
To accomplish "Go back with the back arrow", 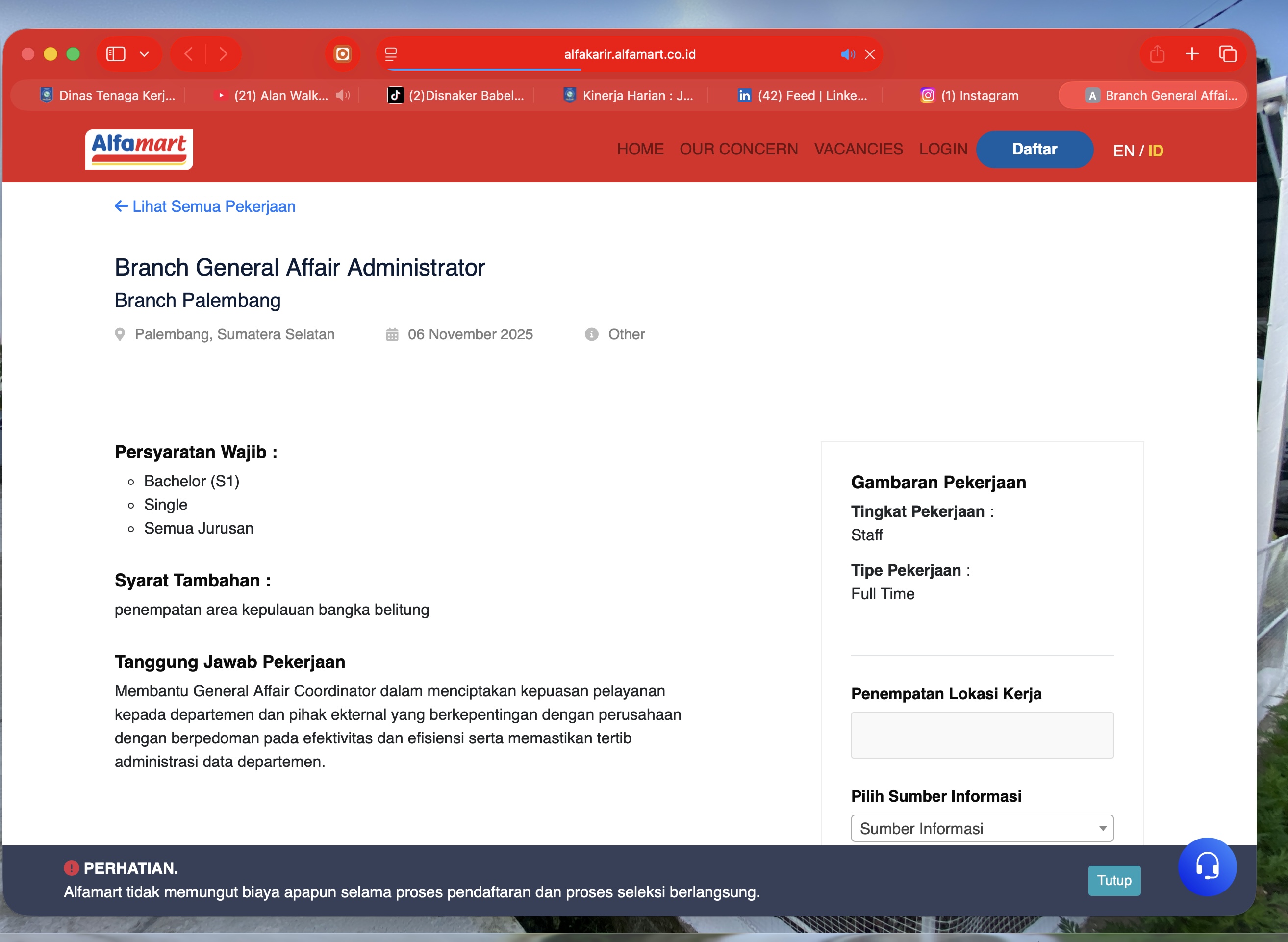I will [x=189, y=54].
